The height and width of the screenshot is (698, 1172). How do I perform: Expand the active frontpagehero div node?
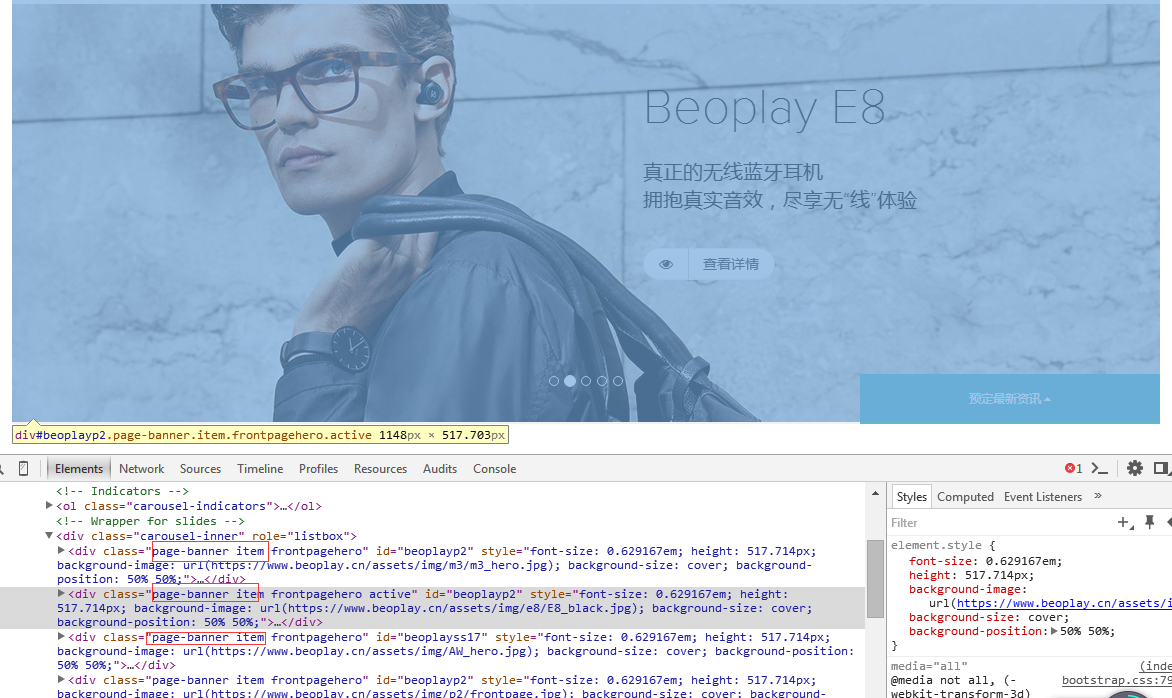pyautogui.click(x=61, y=594)
